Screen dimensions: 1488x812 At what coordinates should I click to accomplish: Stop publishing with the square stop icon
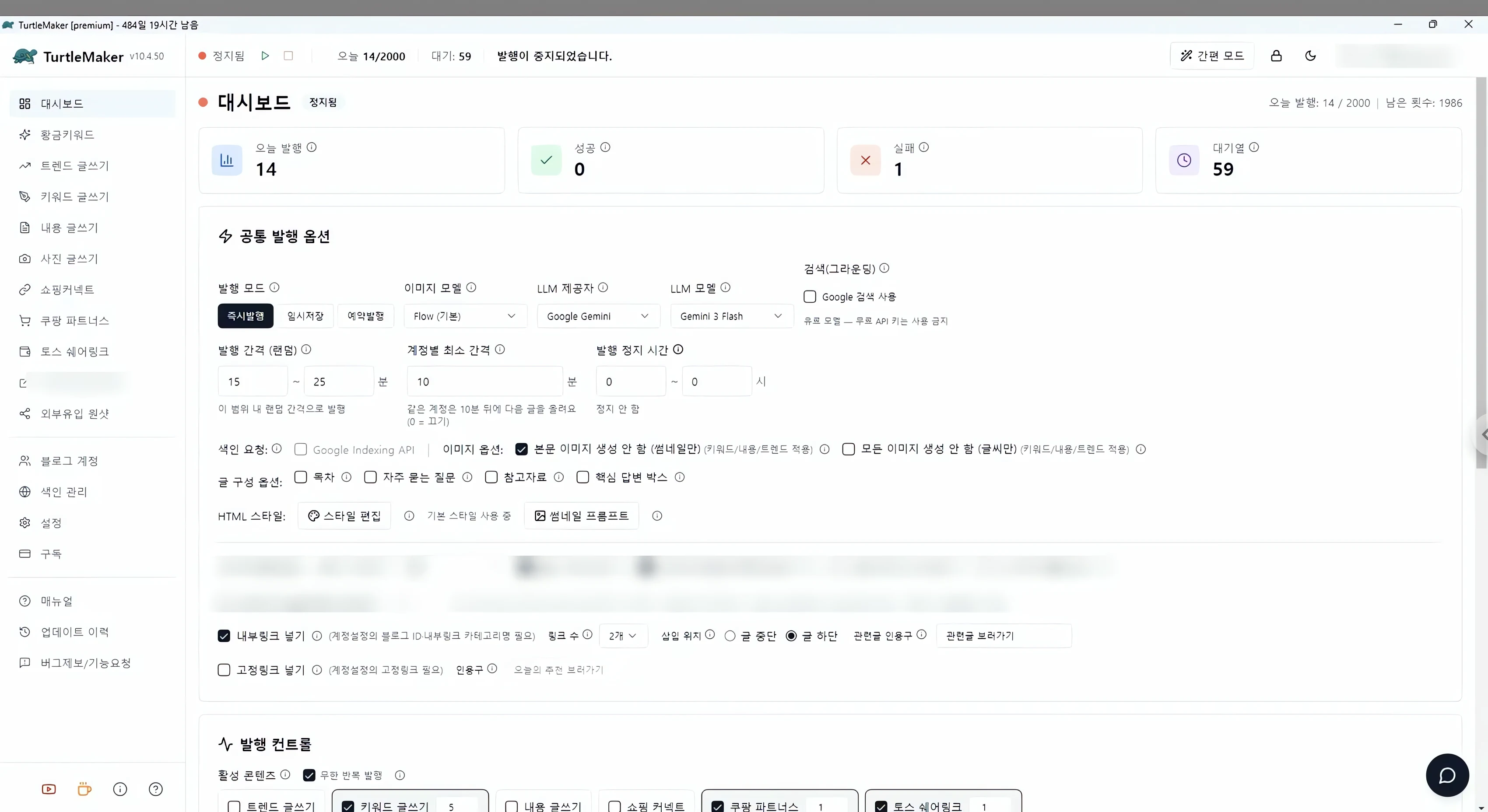(288, 56)
